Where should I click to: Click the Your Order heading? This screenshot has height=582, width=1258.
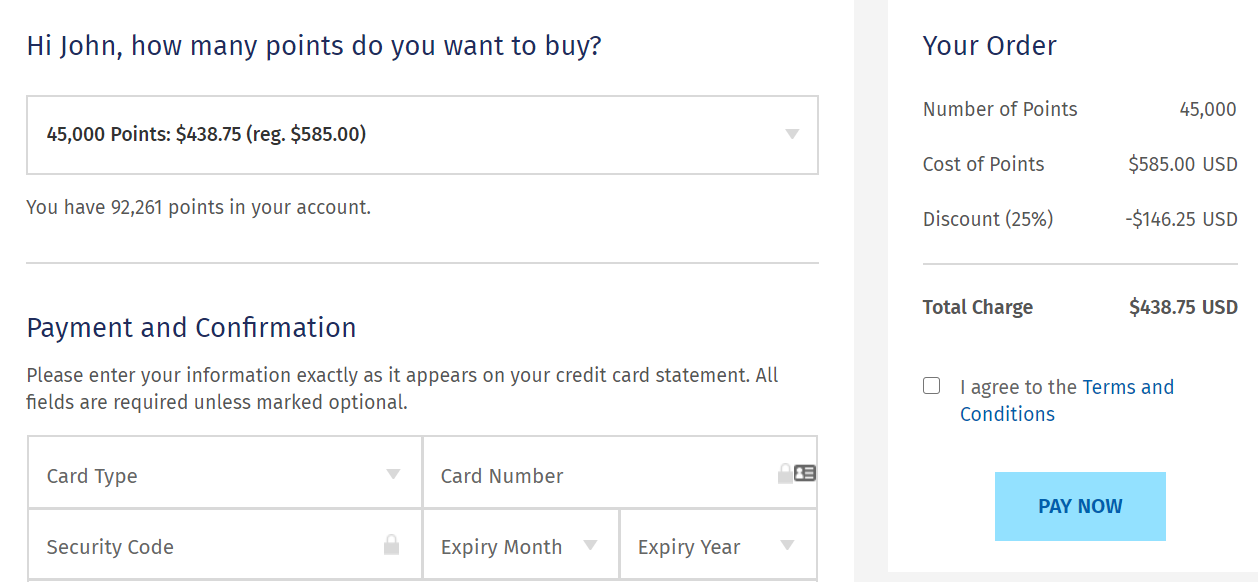coord(990,45)
